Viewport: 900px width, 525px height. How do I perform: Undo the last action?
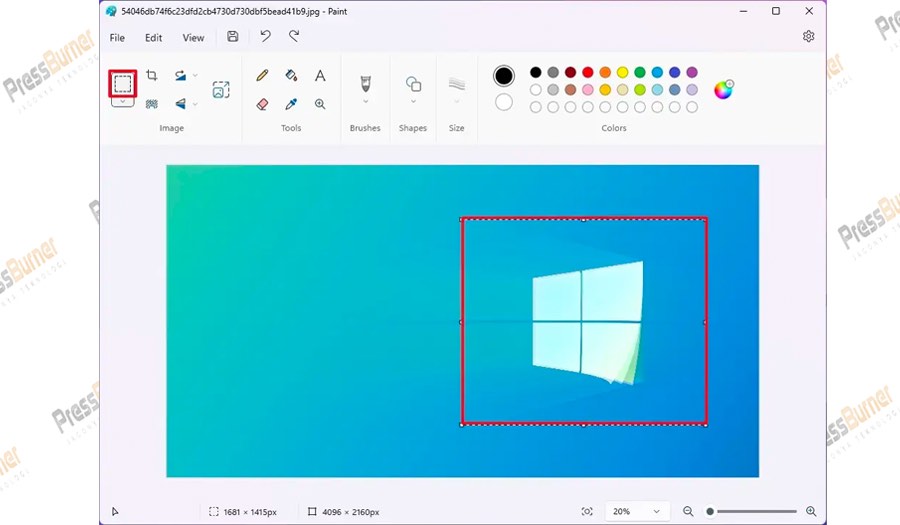[x=265, y=37]
